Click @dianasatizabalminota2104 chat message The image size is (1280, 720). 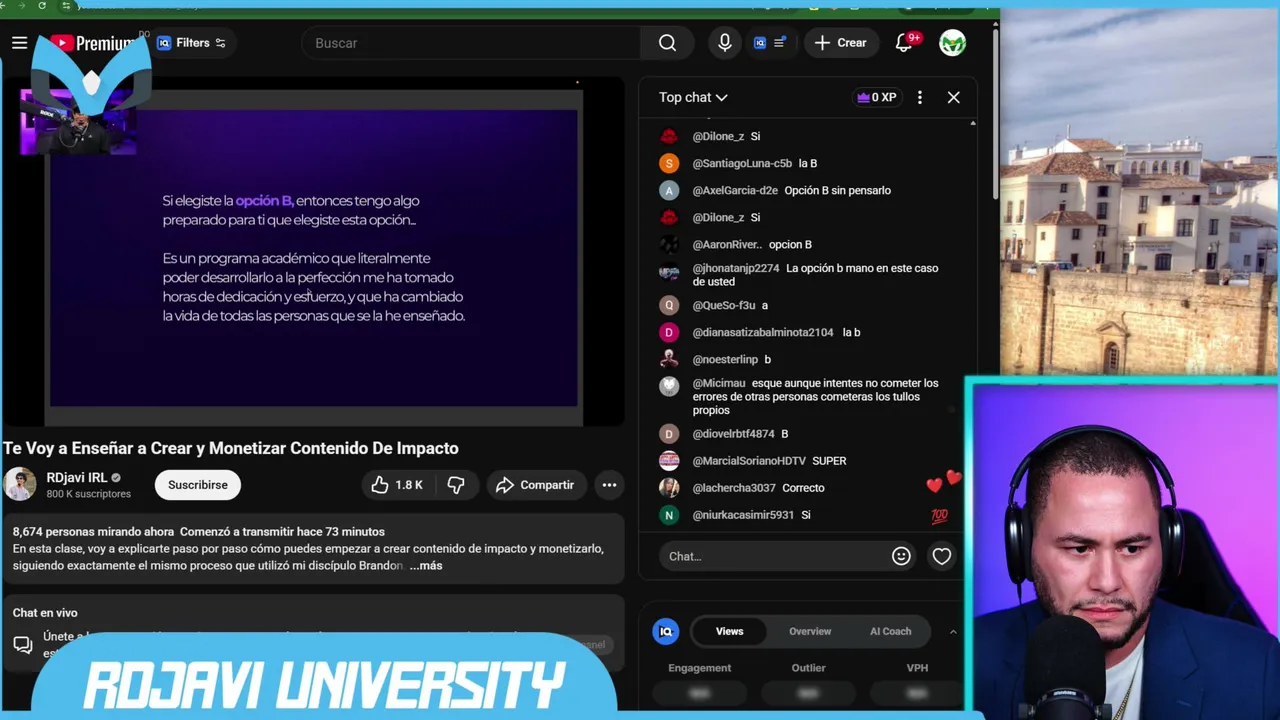click(851, 332)
